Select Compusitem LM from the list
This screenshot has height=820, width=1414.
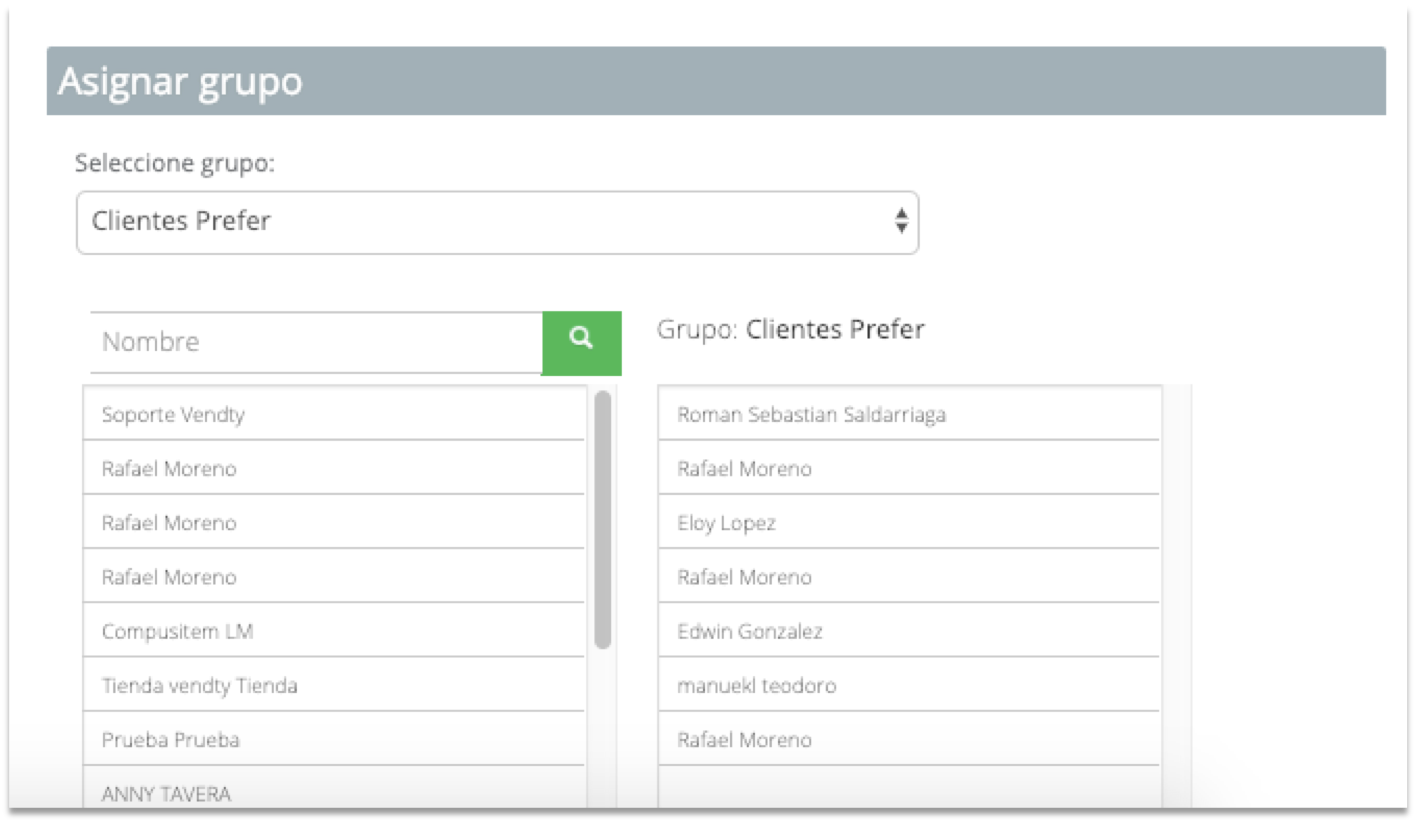pos(333,631)
